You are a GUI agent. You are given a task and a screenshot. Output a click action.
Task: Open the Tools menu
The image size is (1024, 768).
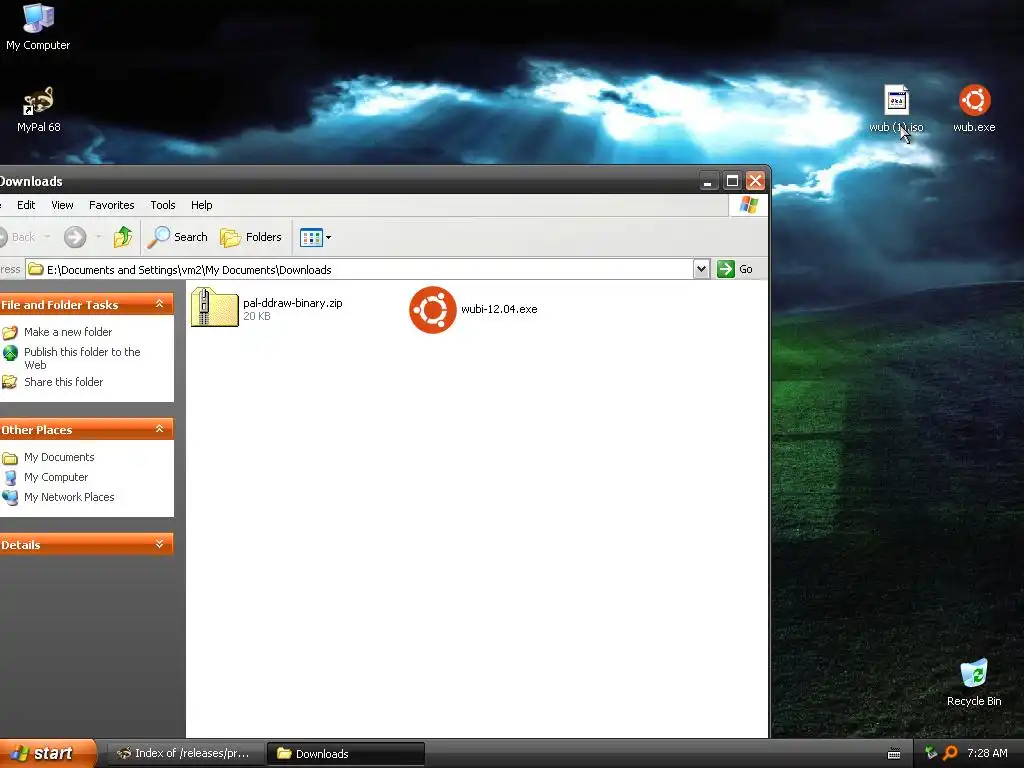click(x=163, y=205)
